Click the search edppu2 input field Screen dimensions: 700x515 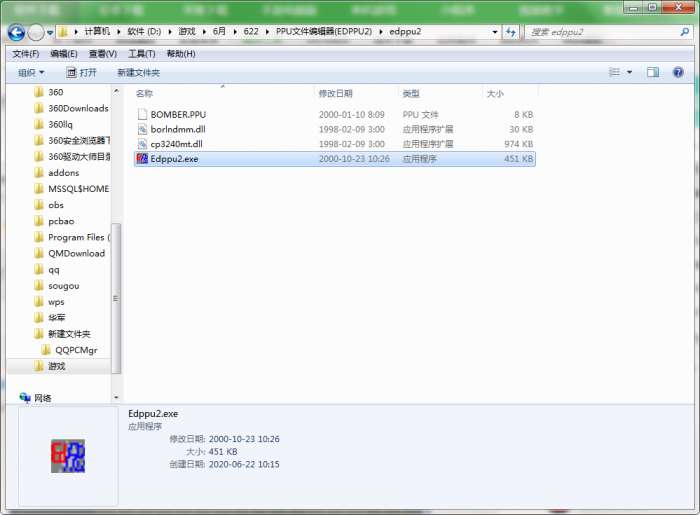(603, 32)
